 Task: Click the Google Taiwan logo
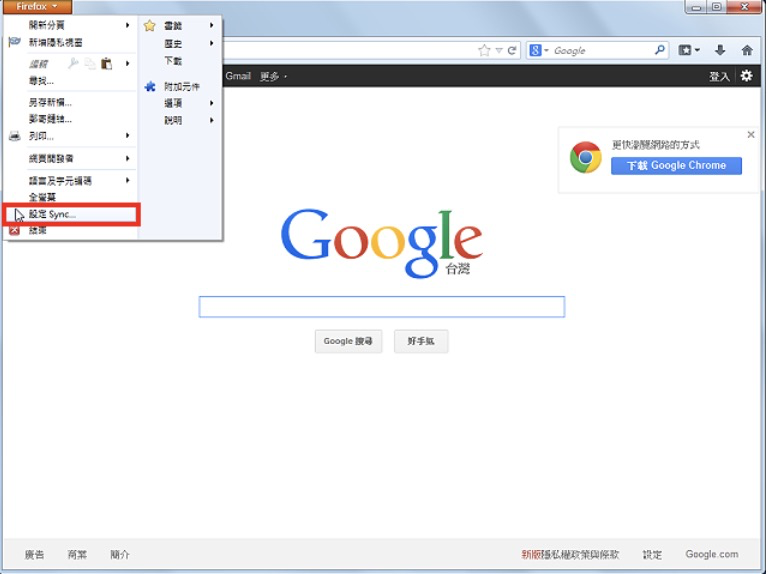382,243
